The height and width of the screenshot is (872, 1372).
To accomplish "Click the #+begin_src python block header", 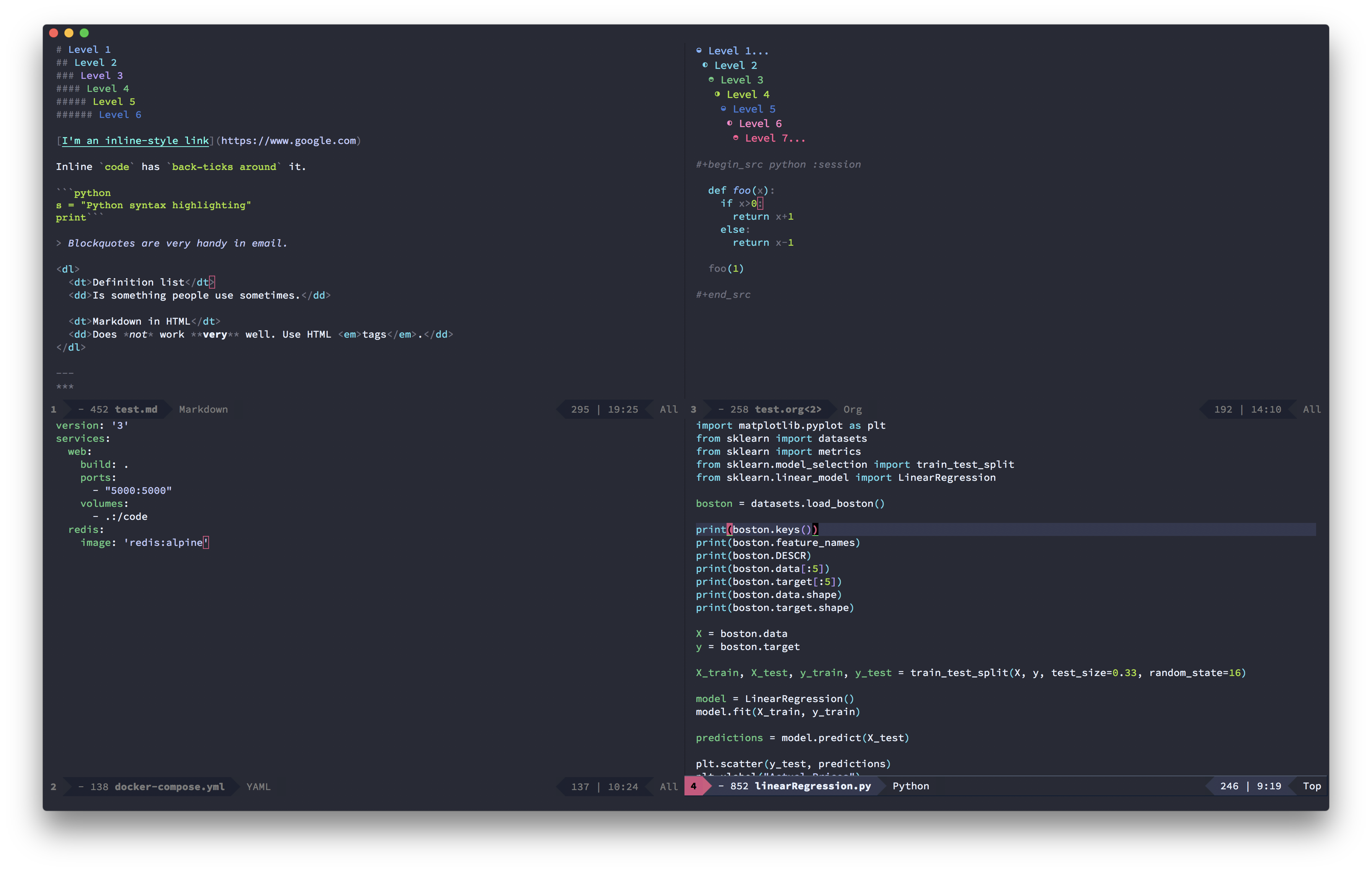I will point(778,165).
